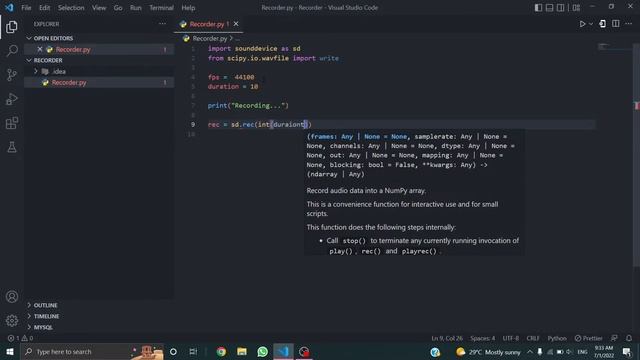The image size is (640, 360).
Task: Open the weather widget 29°C Mostly sunny
Action: click(489, 351)
